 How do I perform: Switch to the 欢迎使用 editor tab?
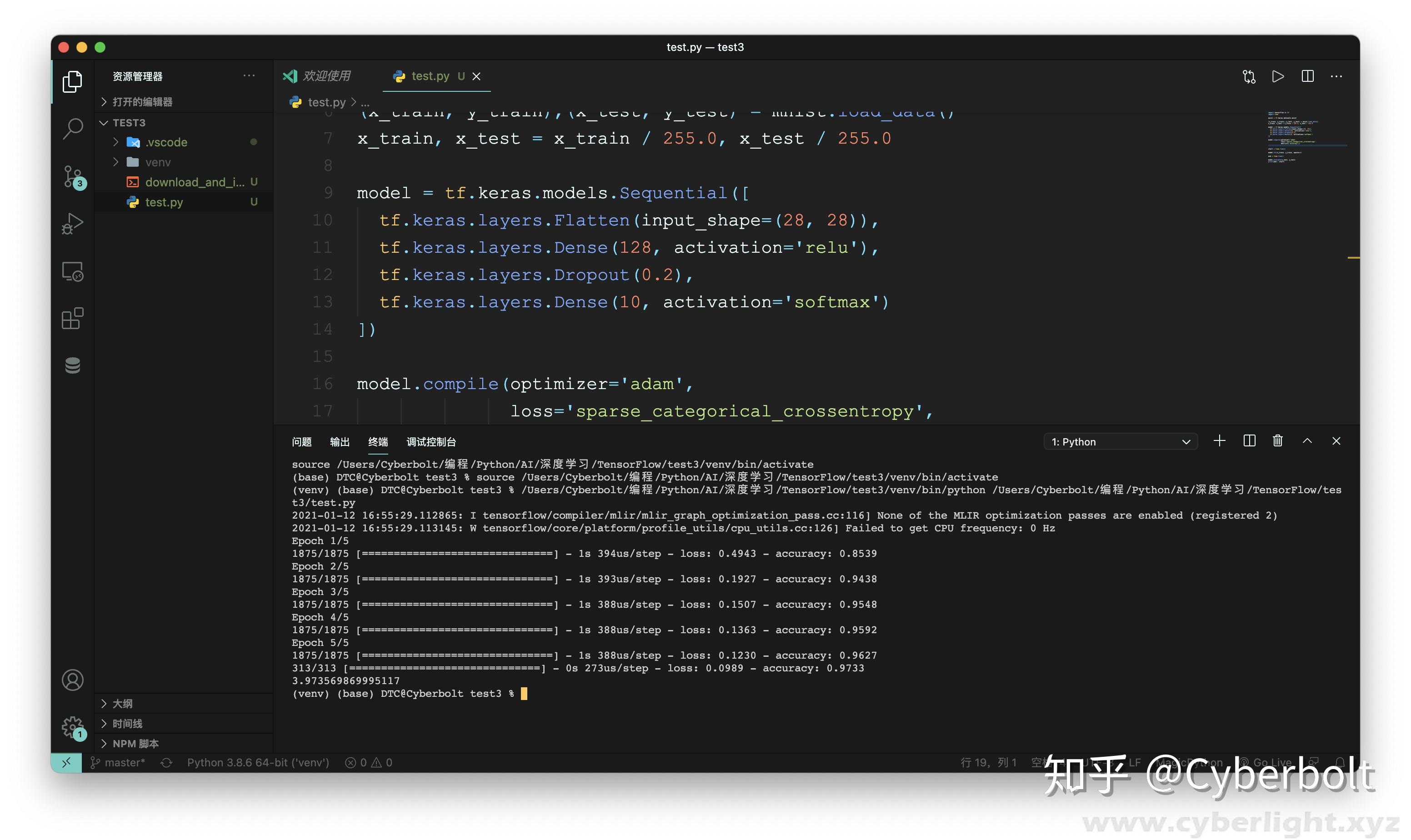pos(327,75)
